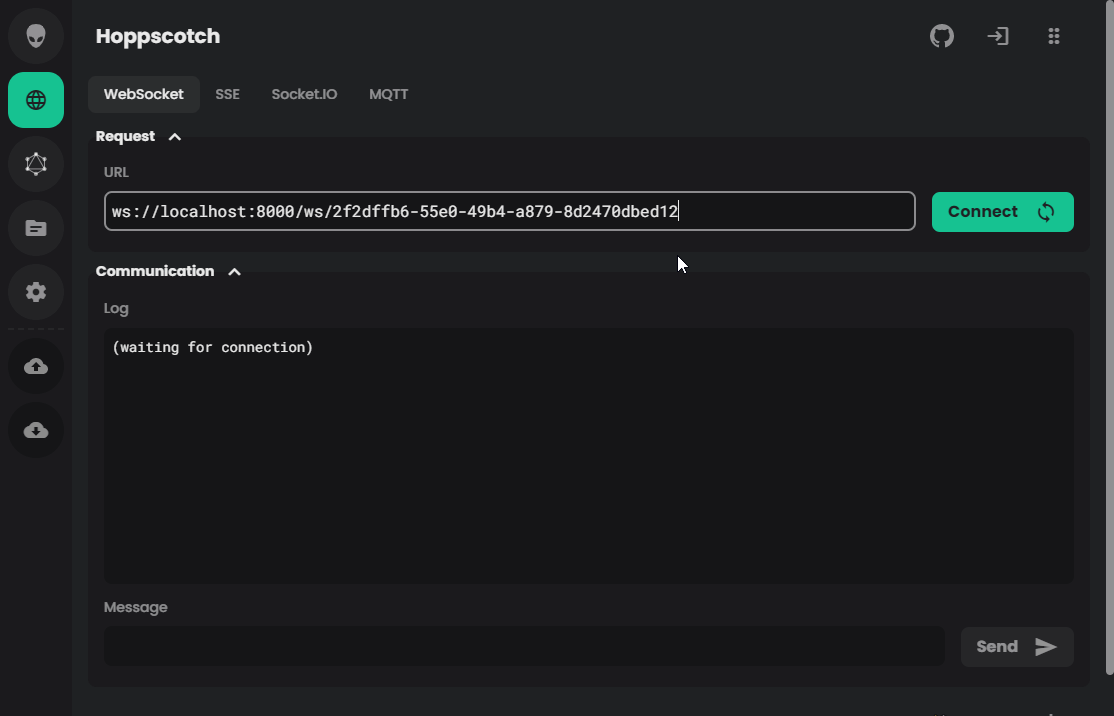Viewport: 1114px width, 716px height.
Task: Click the "(waiting for connection)" log text
Action: click(x=212, y=347)
